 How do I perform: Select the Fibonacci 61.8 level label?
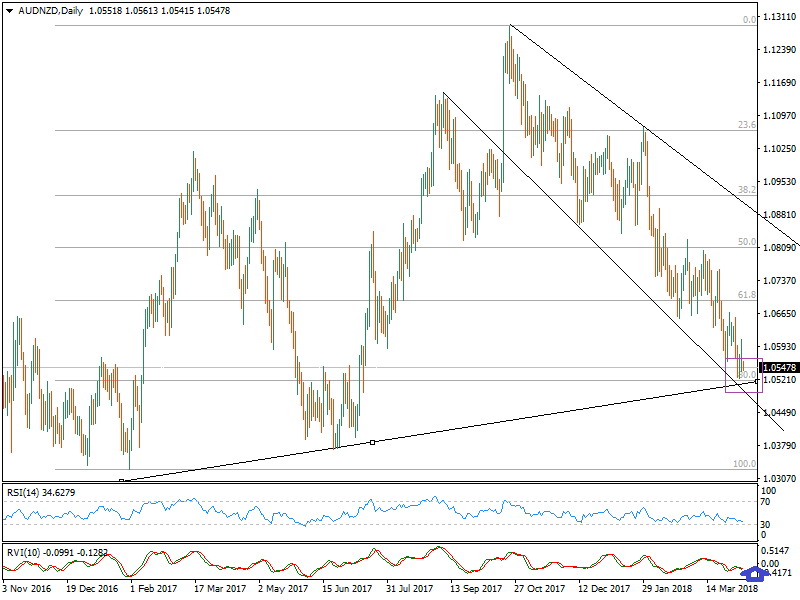tap(747, 295)
